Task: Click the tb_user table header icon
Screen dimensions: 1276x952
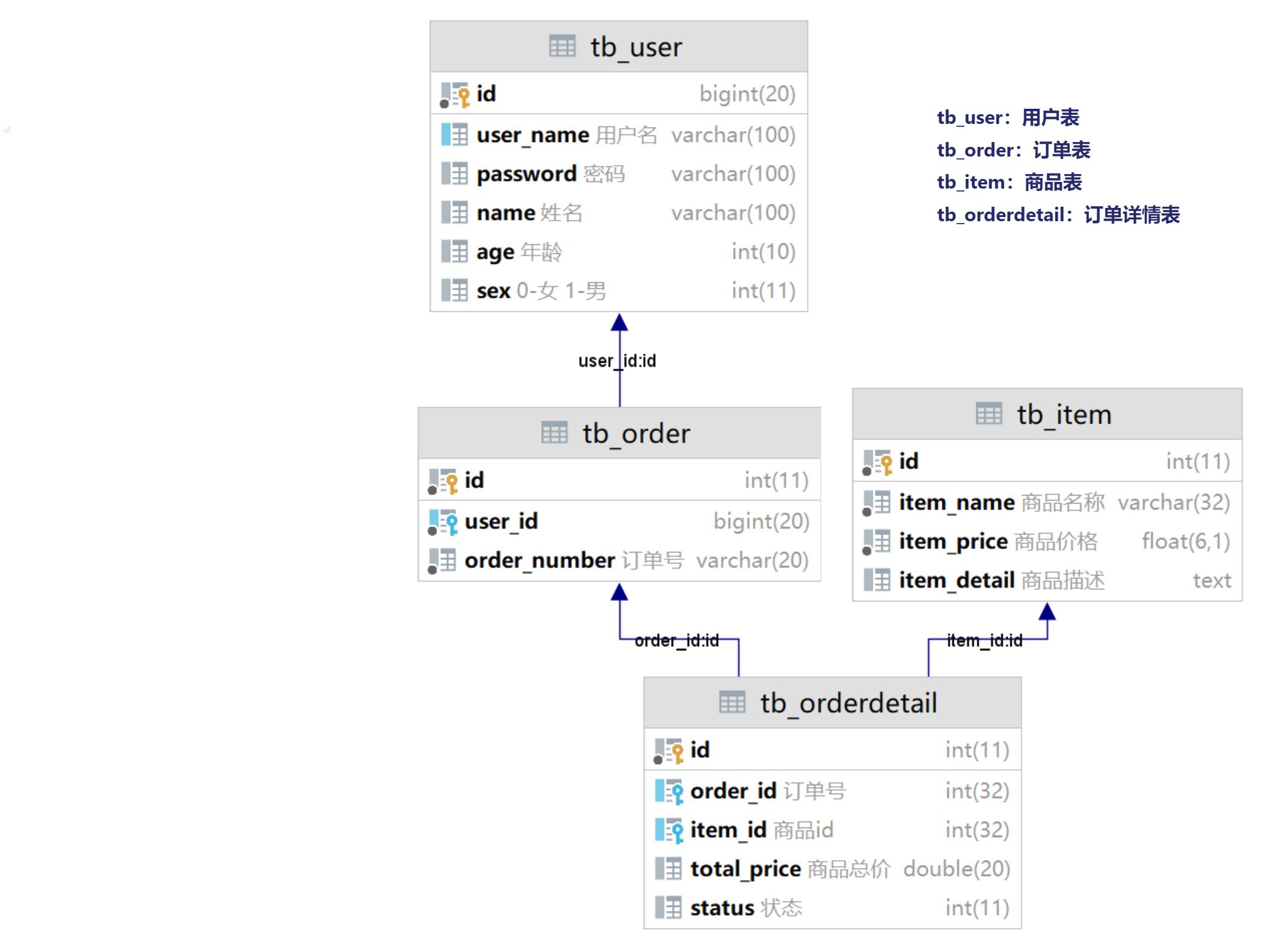Action: coord(562,47)
